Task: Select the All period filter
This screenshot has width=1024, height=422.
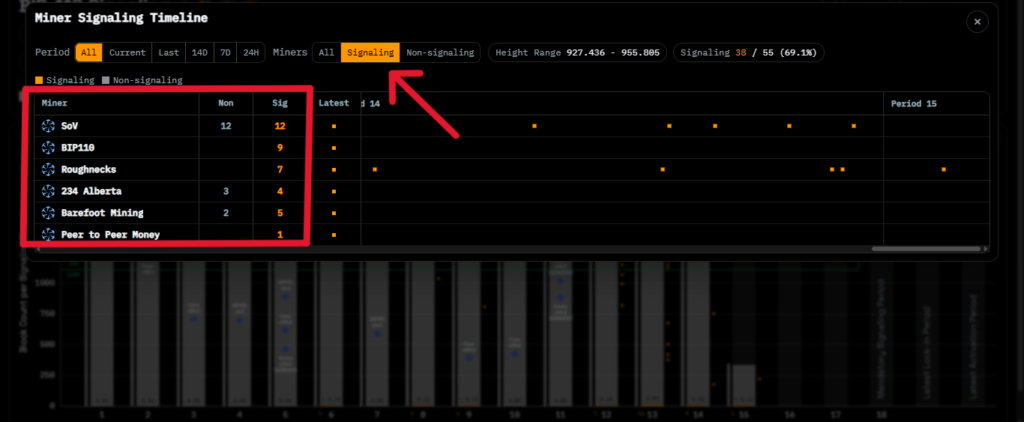Action: (89, 52)
